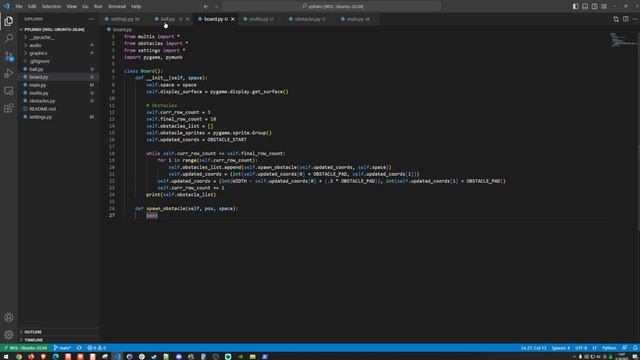Click the Explorer more actions ellipsis
The image size is (640, 360).
point(91,19)
